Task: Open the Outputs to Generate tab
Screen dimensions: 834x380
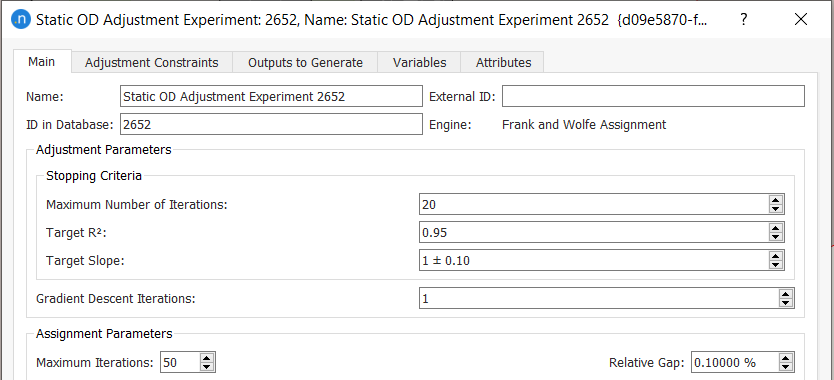Action: [x=305, y=62]
